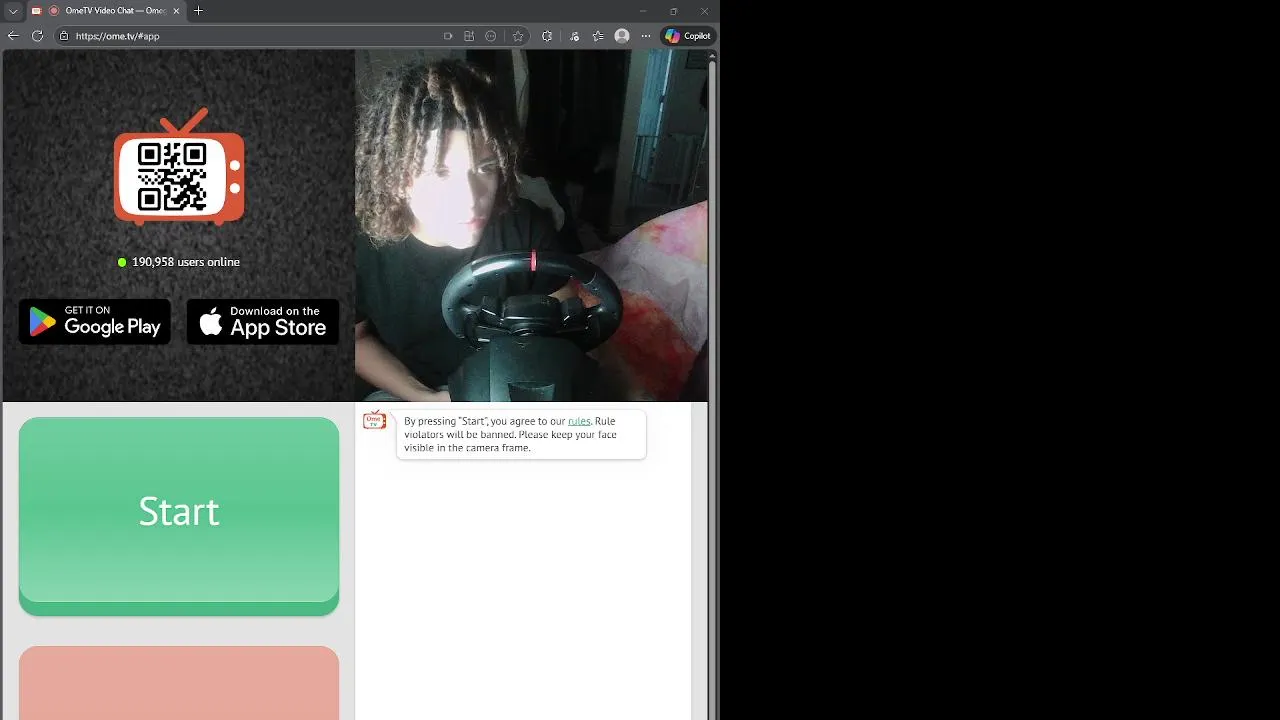Open the browser profile avatar

tap(622, 36)
